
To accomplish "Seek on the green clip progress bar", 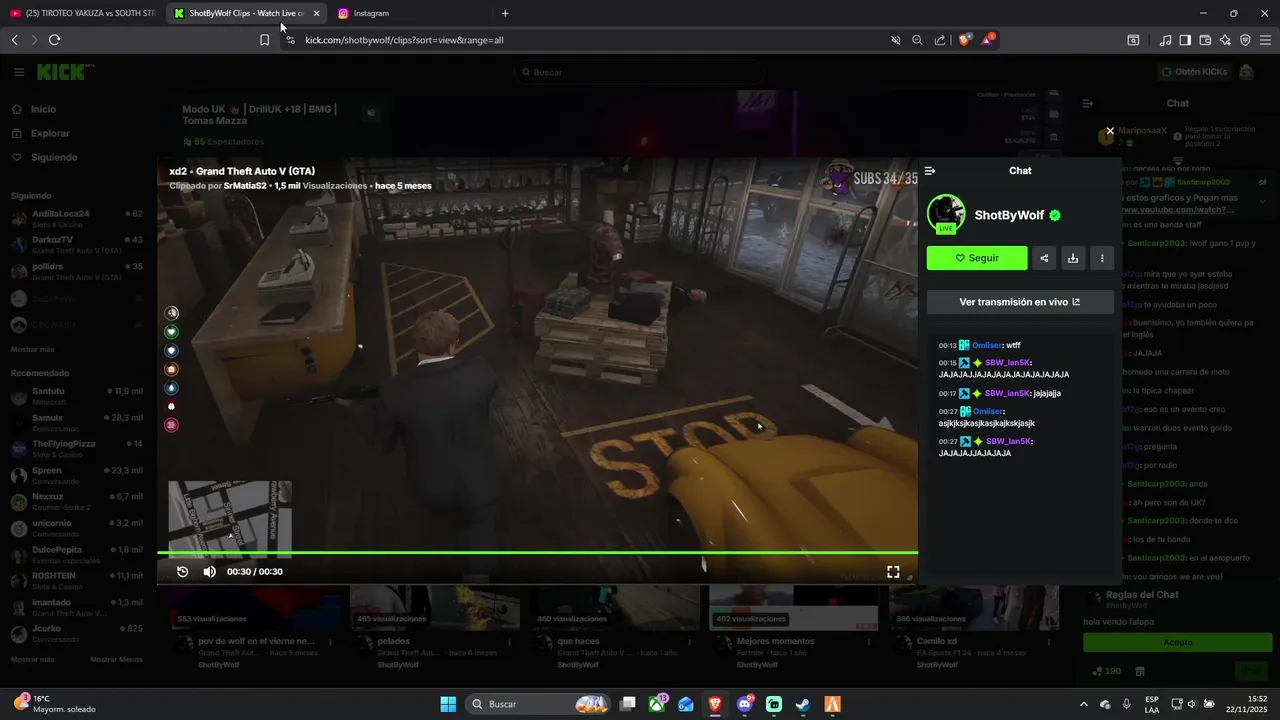I will point(537,553).
